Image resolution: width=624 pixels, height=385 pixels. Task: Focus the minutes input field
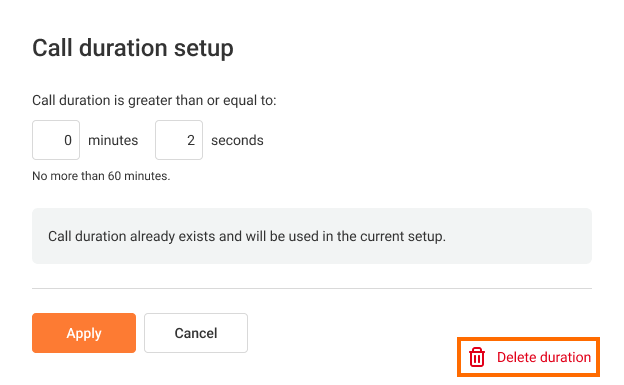56,140
